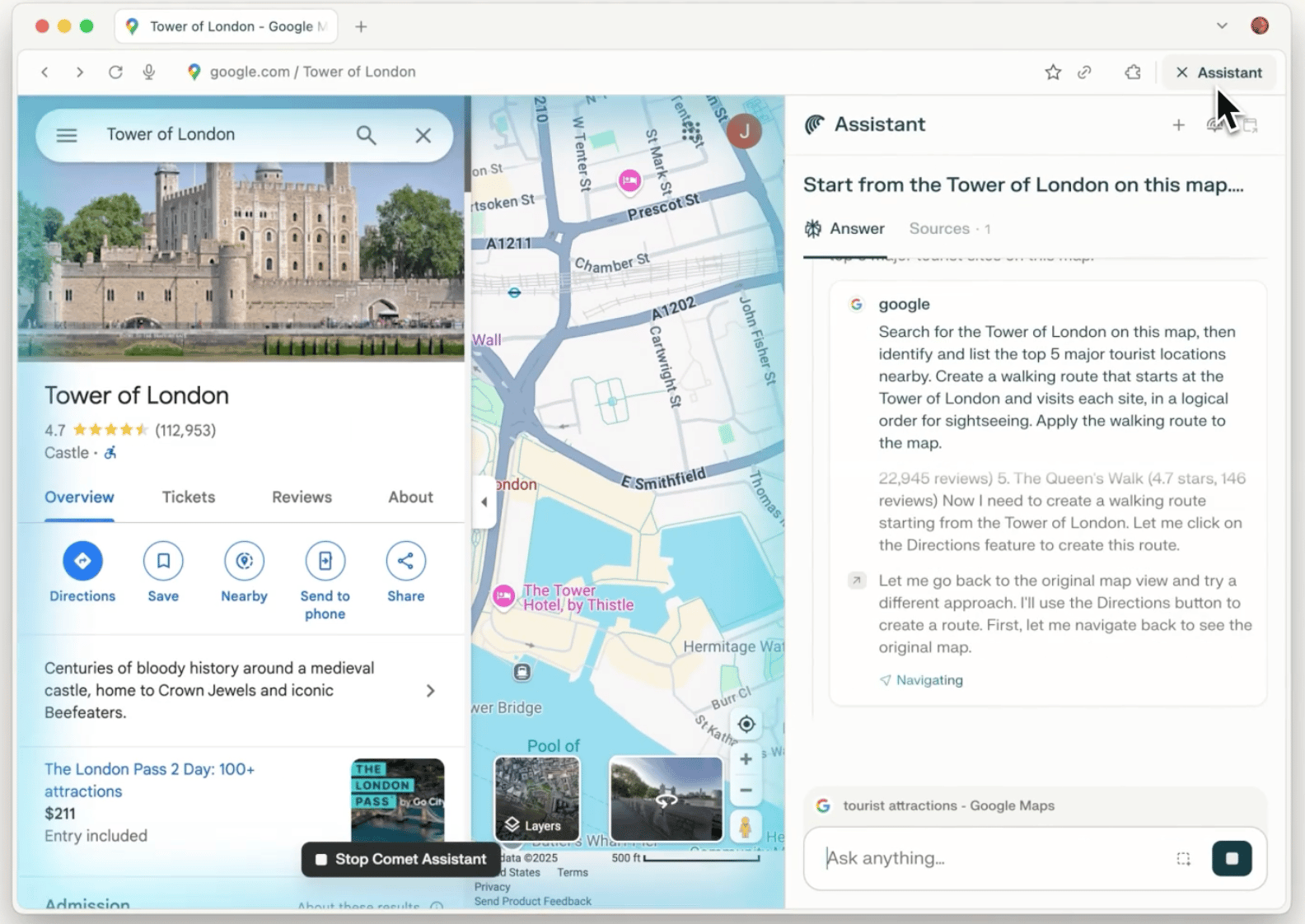Viewport: 1305px width, 924px height.
Task: Open a new browser tab
Action: 361,26
